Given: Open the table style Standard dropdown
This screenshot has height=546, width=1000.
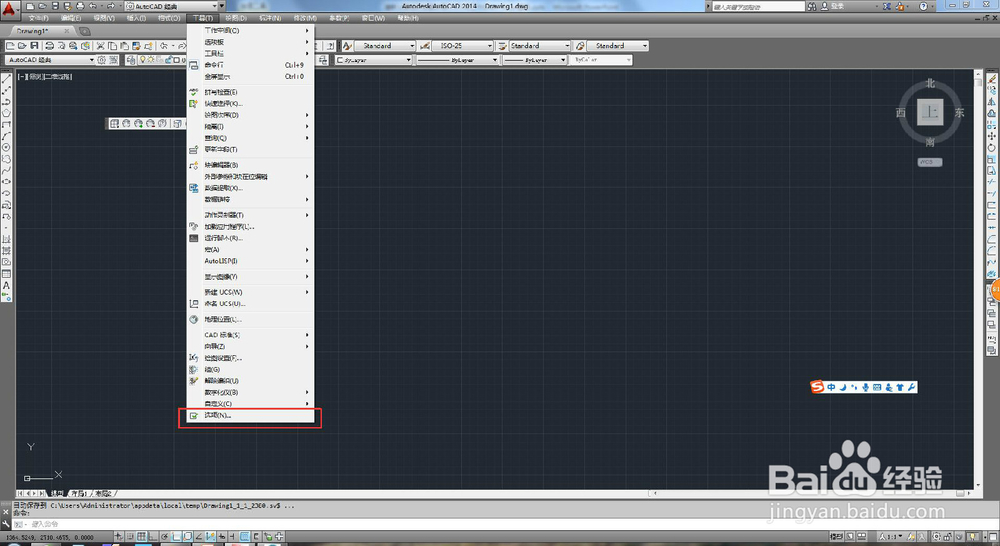Looking at the screenshot, I should pos(539,46).
